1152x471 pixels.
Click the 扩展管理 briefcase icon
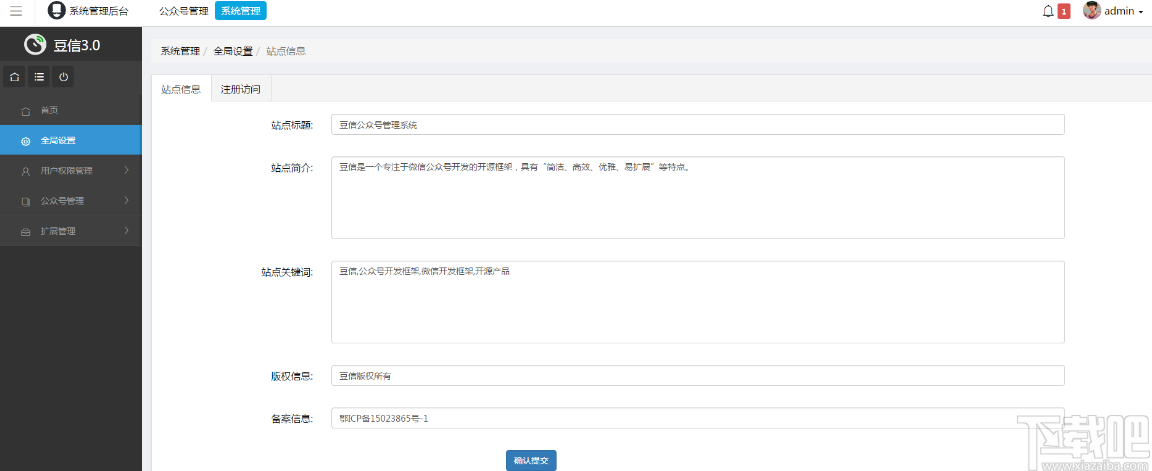pos(26,231)
